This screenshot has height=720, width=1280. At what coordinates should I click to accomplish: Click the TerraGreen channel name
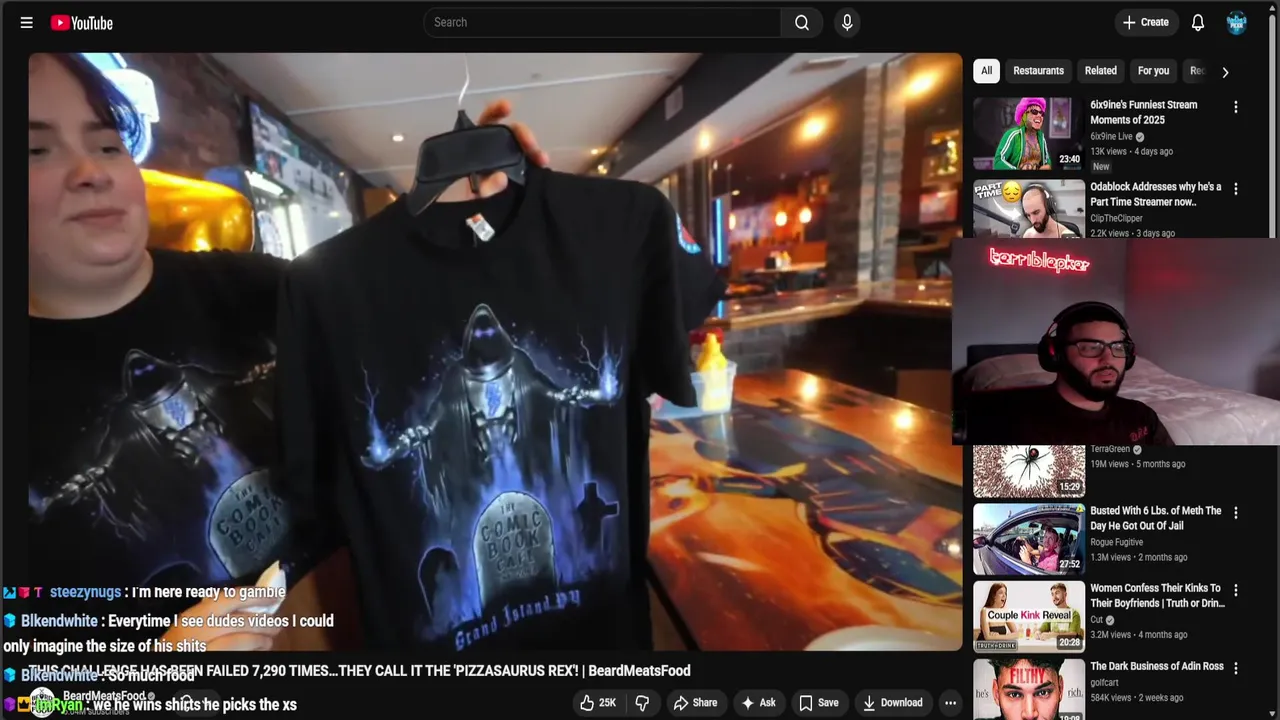[x=1110, y=449]
